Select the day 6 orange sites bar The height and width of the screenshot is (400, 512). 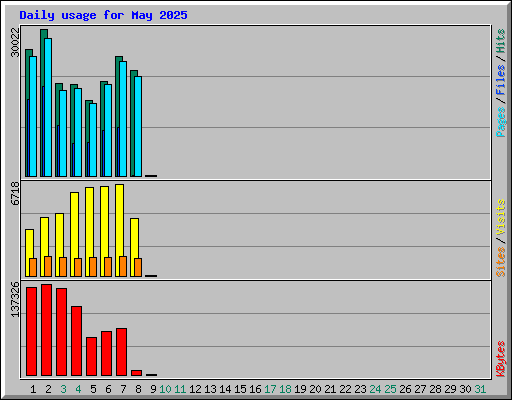point(108,267)
